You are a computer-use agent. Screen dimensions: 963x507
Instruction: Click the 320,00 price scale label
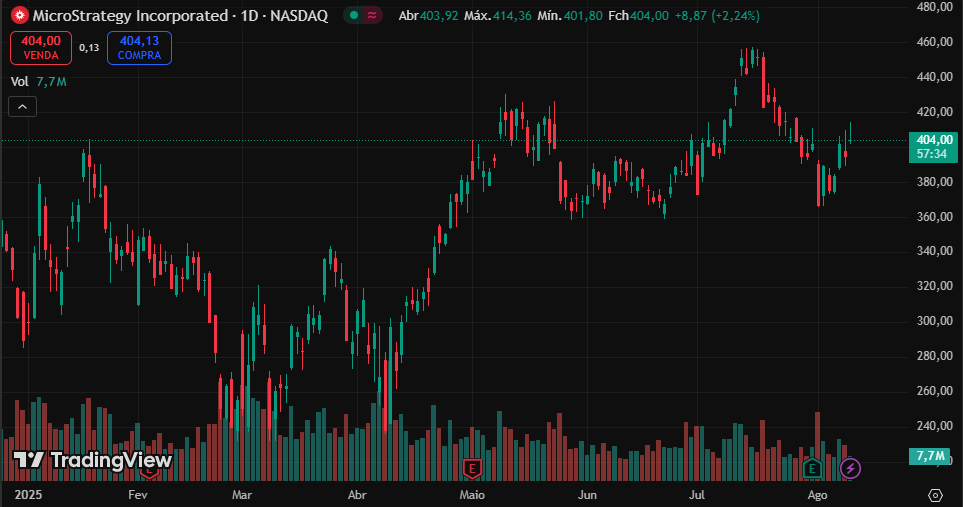pos(935,285)
